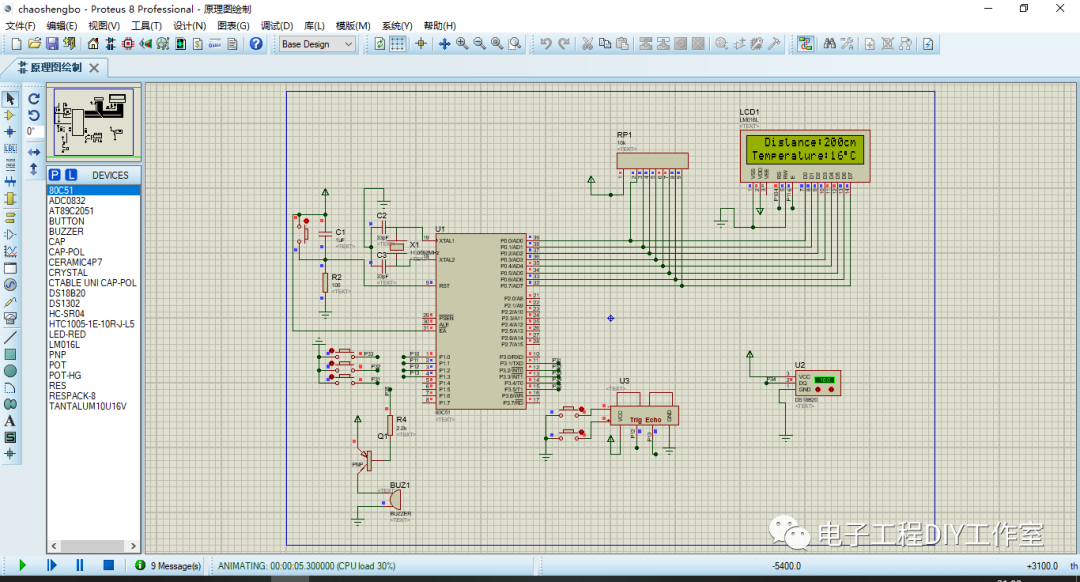This screenshot has height=582, width=1080.
Task: Stop the simulation
Action: click(x=108, y=565)
